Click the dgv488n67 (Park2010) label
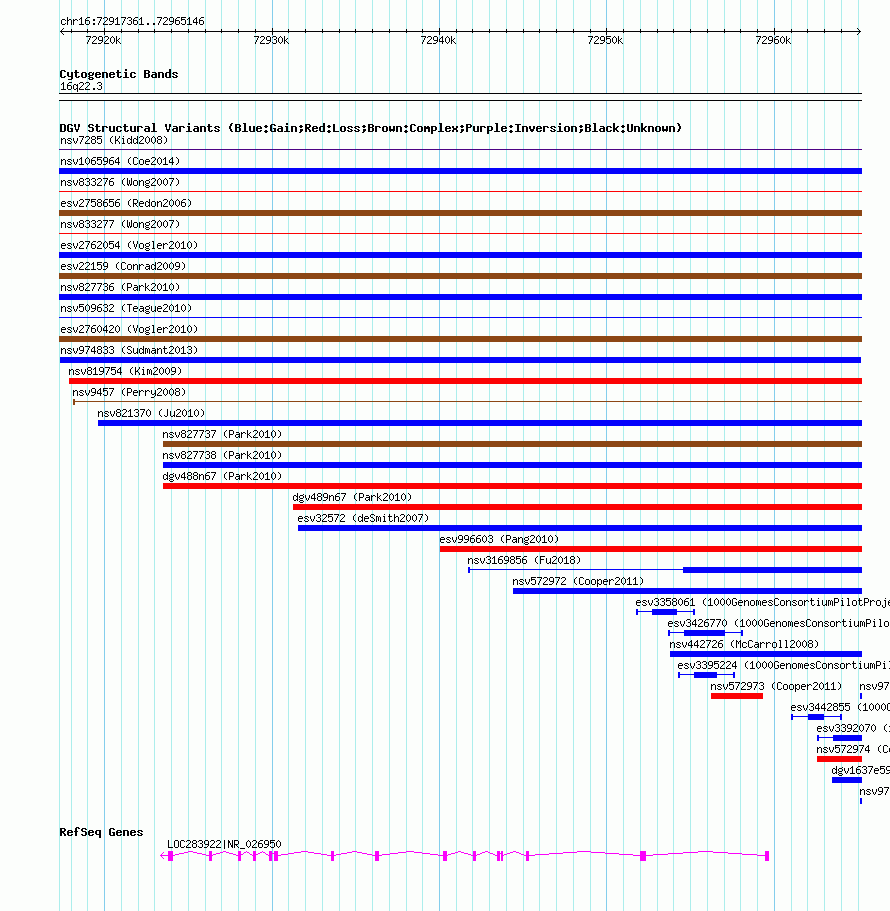This screenshot has height=911, width=890. pyautogui.click(x=222, y=476)
